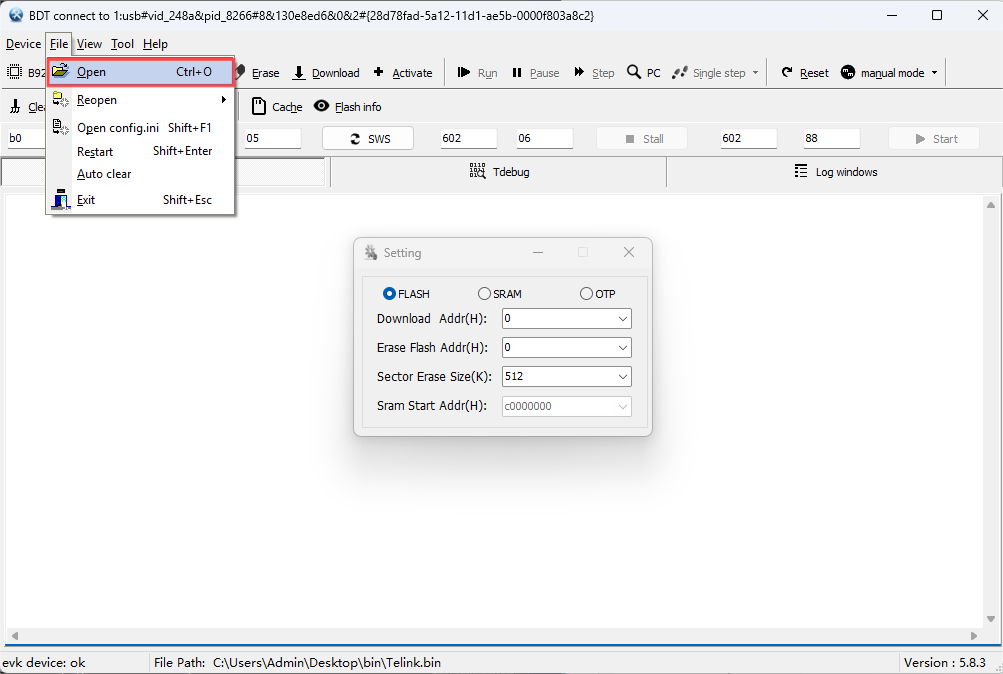Click the horizontal scrollbar right arrow
This screenshot has height=674, width=1003.
click(x=974, y=636)
